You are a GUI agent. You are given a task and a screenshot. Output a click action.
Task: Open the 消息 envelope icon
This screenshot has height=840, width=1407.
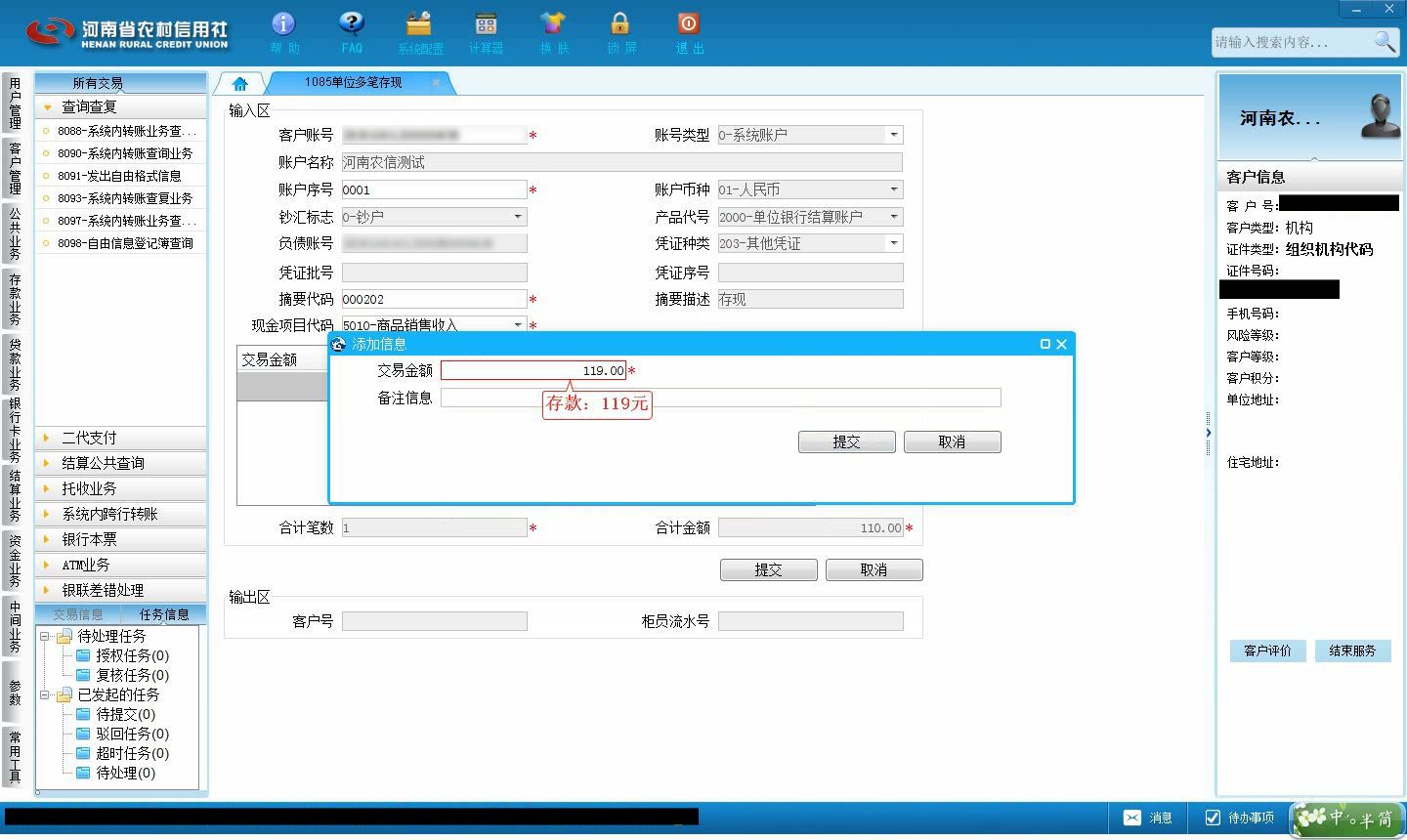pyautogui.click(x=1131, y=818)
